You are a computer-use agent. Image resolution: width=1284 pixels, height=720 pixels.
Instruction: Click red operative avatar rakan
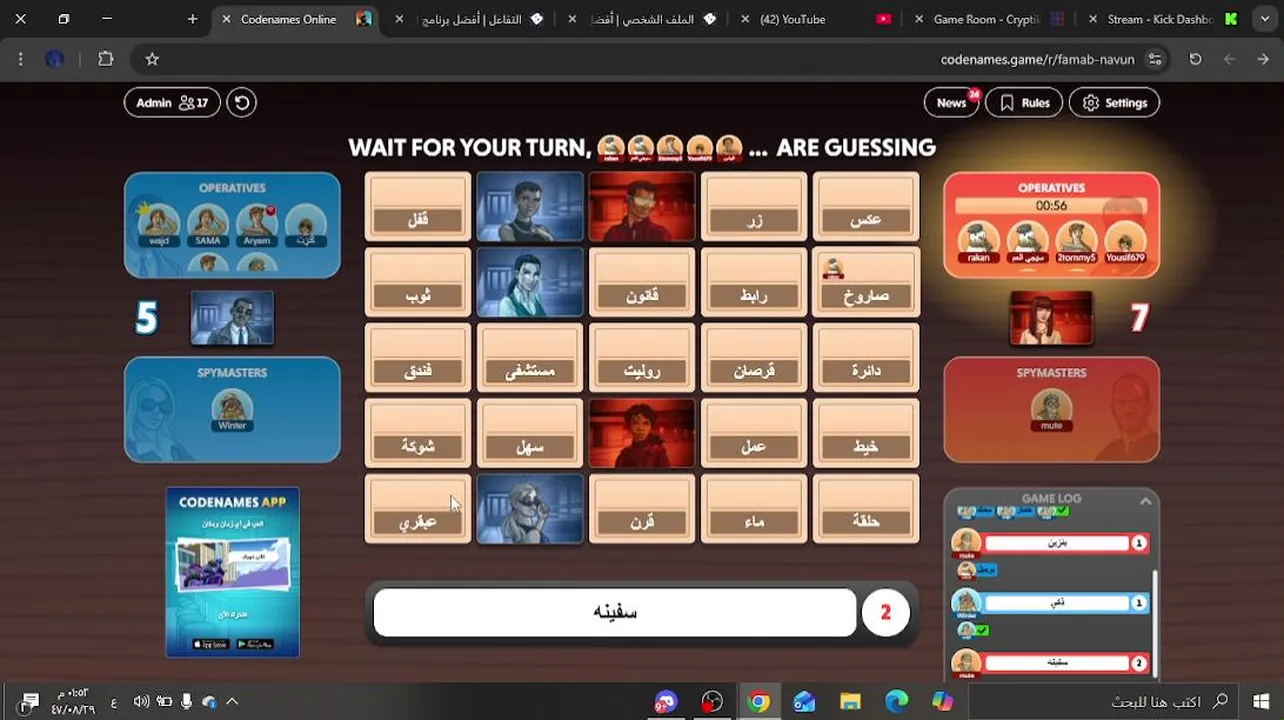[x=979, y=241]
